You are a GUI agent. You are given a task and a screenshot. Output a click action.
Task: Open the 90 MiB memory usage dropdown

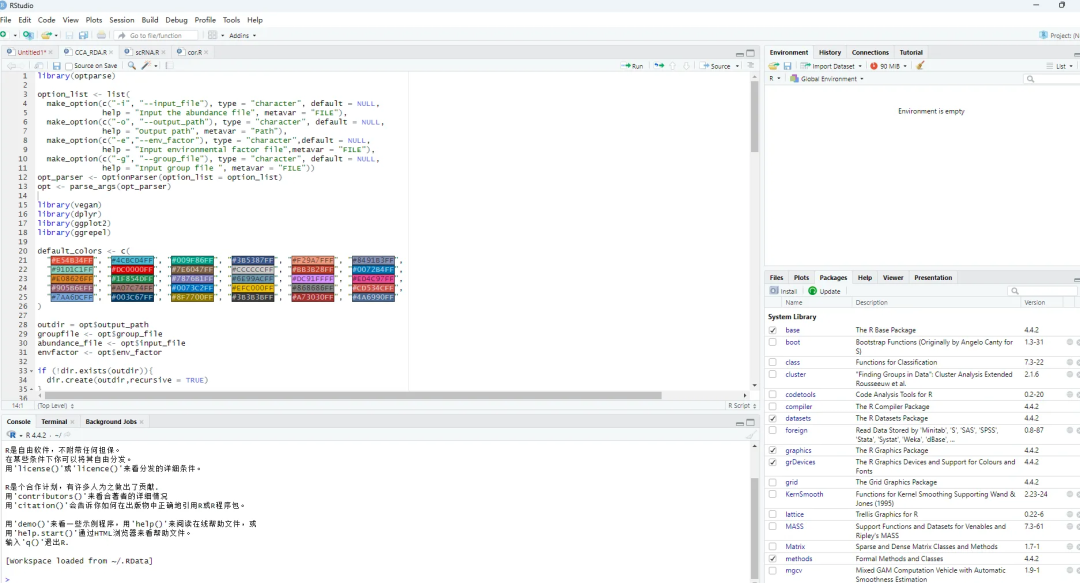pyautogui.click(x=889, y=66)
